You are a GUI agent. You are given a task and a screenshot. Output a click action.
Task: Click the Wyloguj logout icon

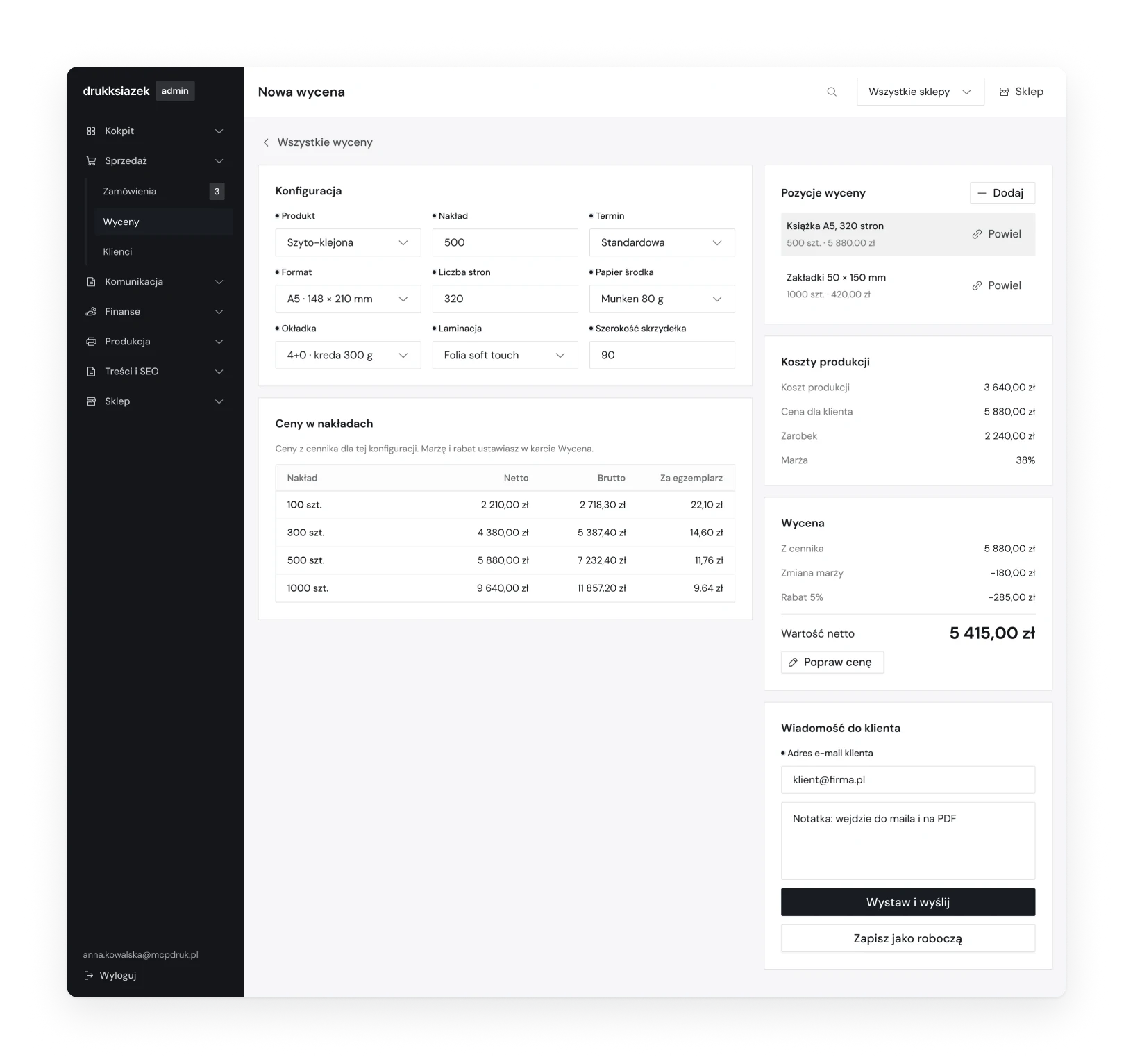88,975
